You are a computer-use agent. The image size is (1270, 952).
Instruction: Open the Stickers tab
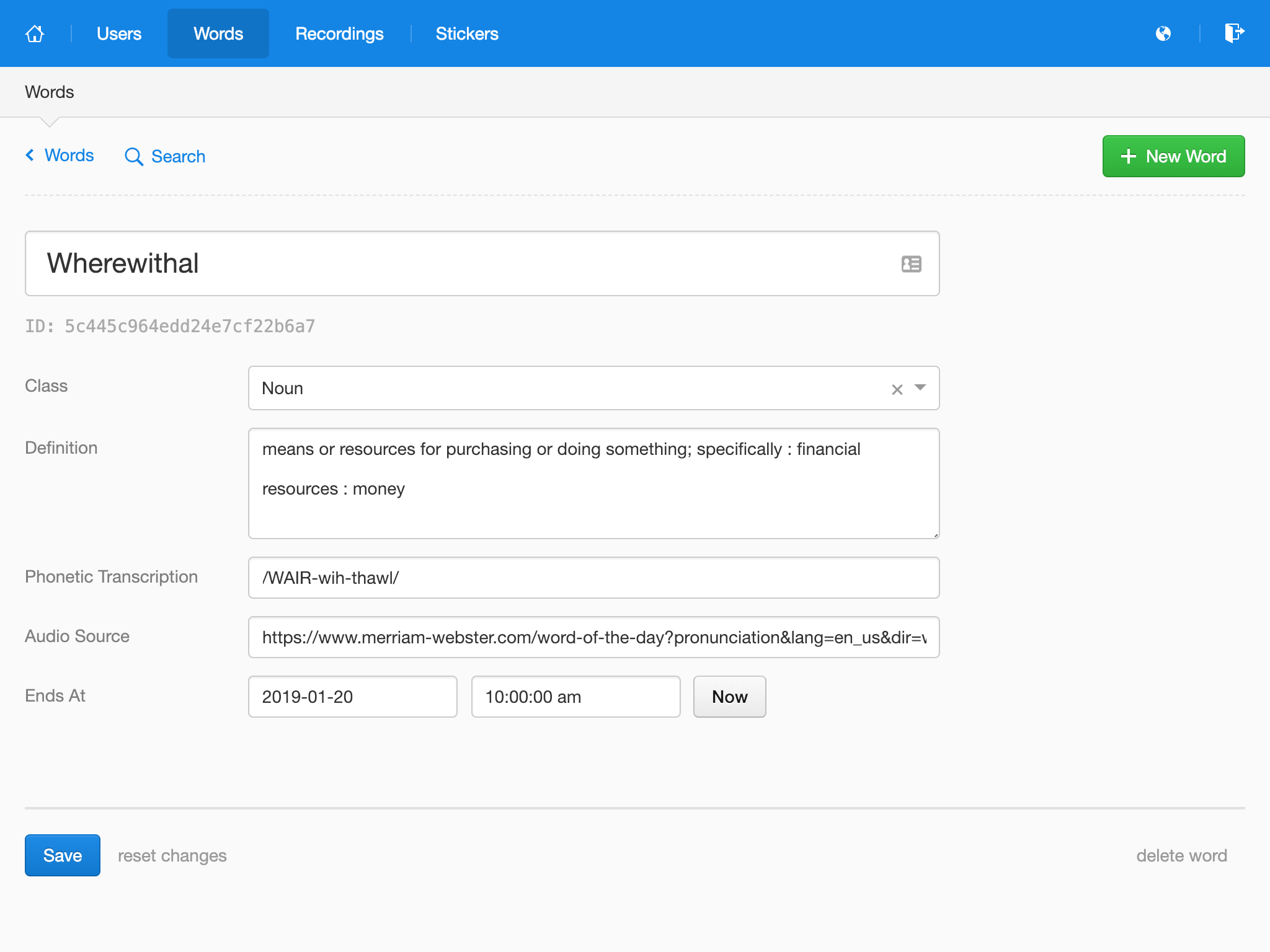[x=466, y=33]
